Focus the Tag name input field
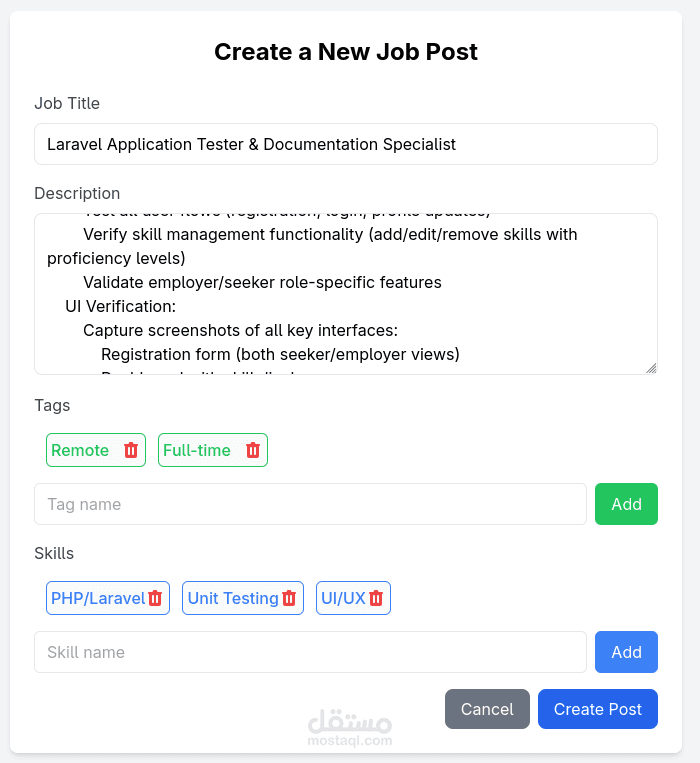700x763 pixels. [x=310, y=504]
